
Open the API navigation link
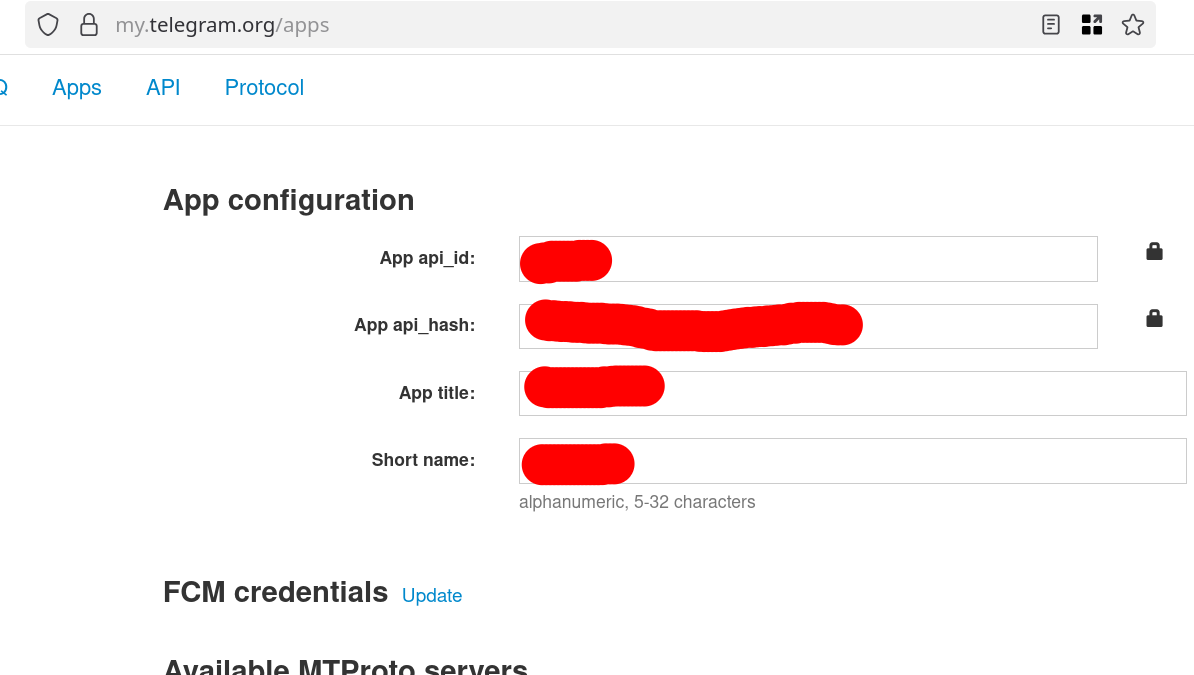(x=163, y=88)
